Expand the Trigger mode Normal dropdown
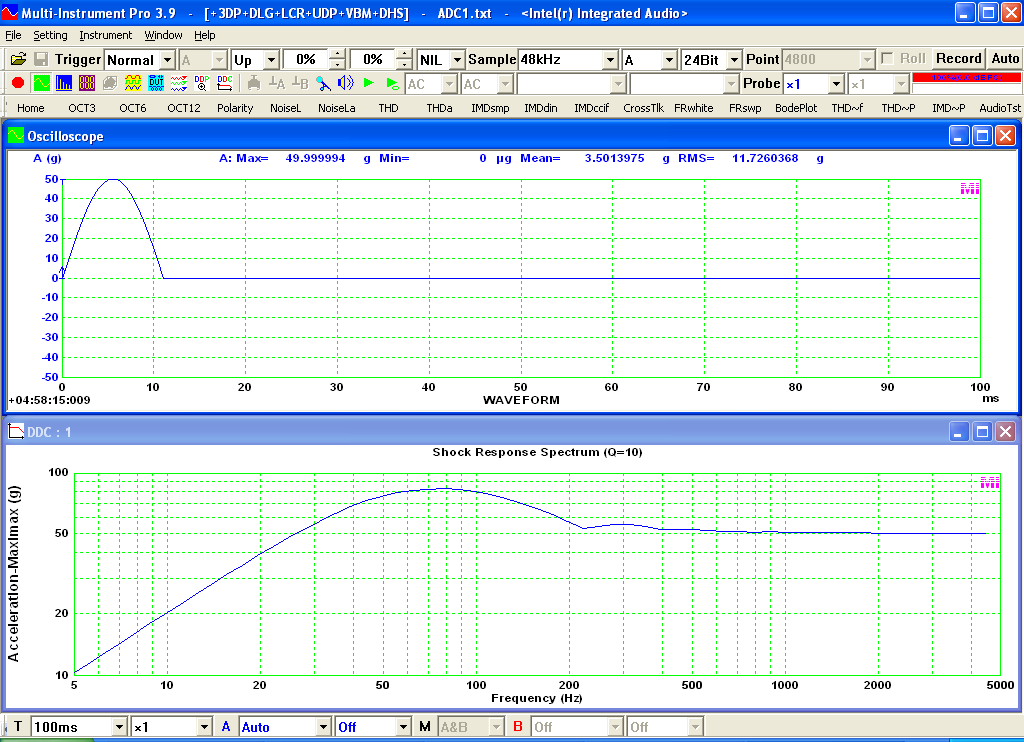 (x=167, y=60)
